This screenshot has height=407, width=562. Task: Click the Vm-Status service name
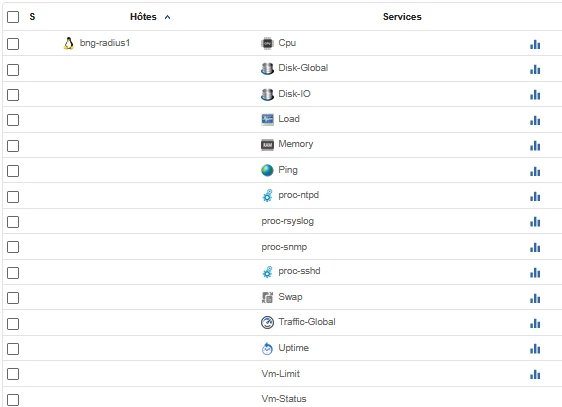coord(284,399)
